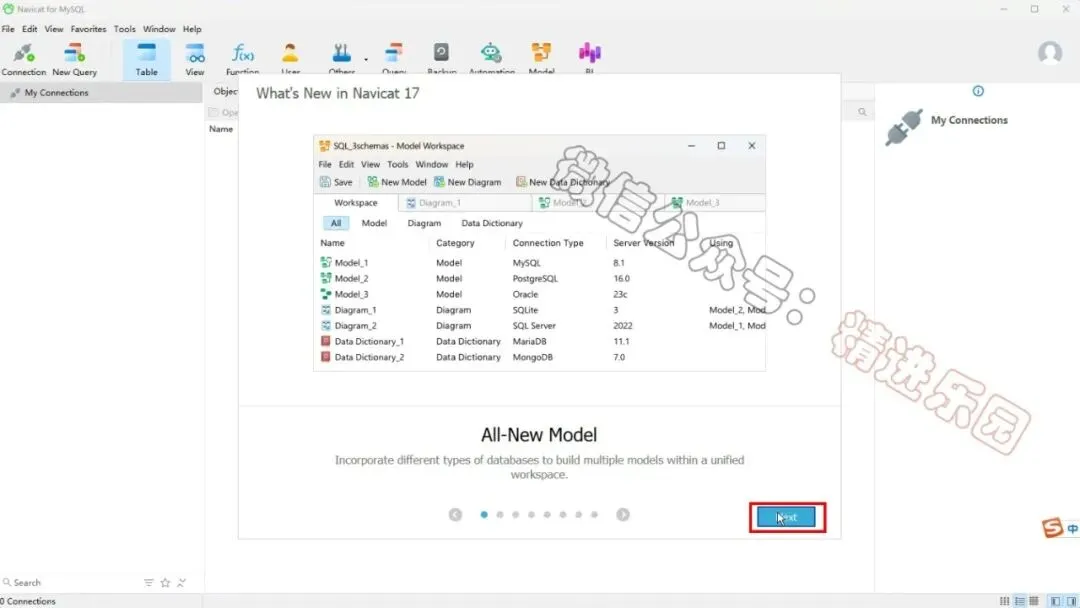This screenshot has height=608, width=1080.
Task: Expand the Others dropdown arrow
Action: point(366,59)
